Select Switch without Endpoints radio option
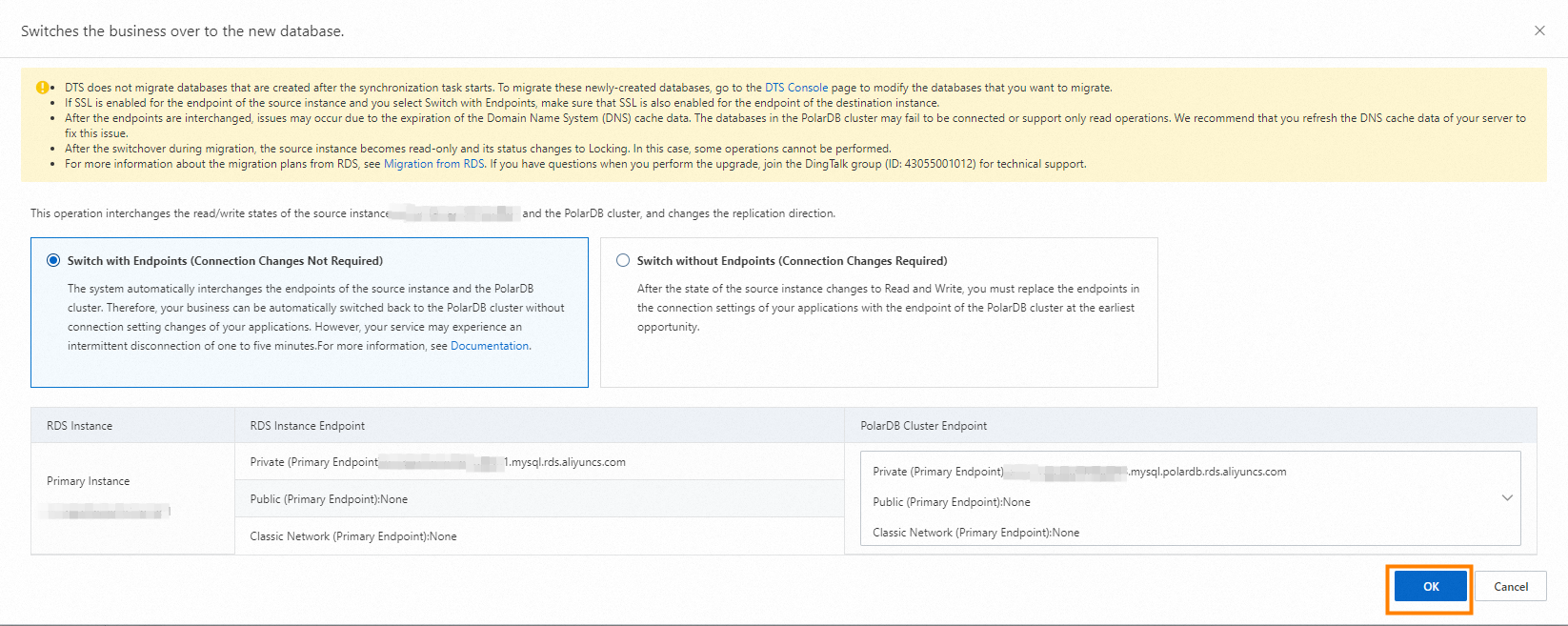The image size is (1568, 626). point(623,260)
